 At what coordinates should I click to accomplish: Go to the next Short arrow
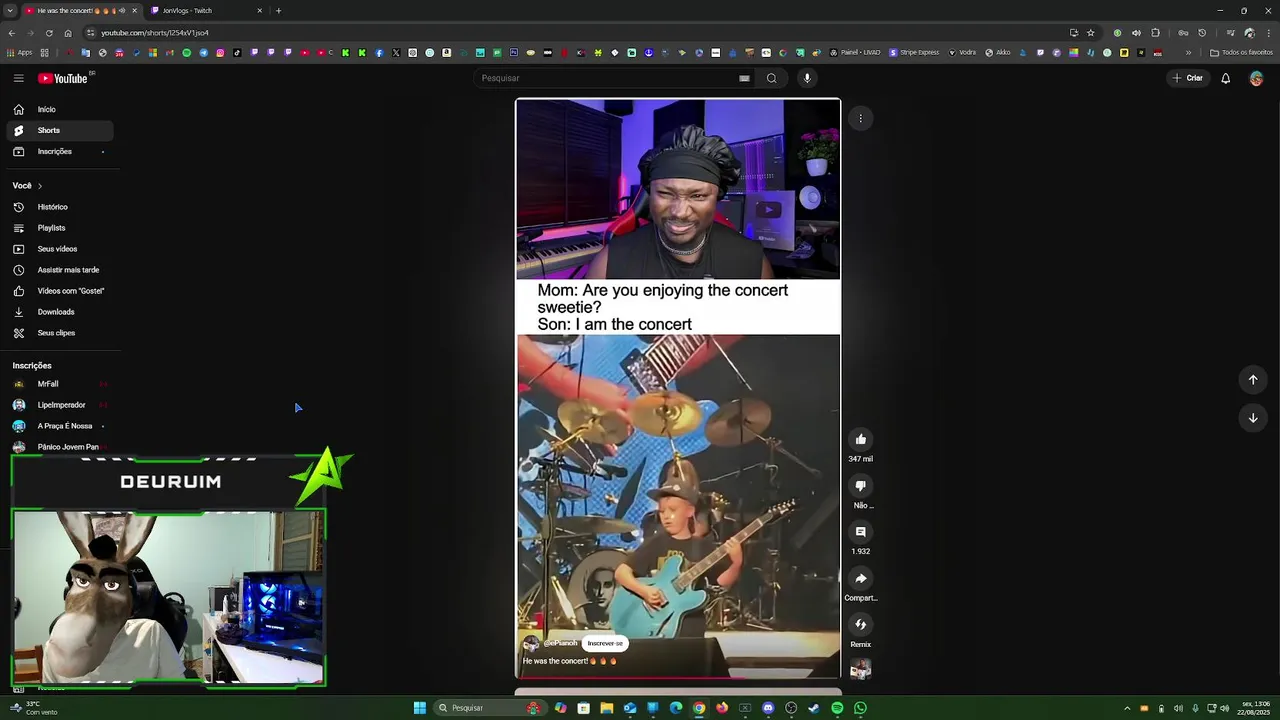click(1252, 418)
